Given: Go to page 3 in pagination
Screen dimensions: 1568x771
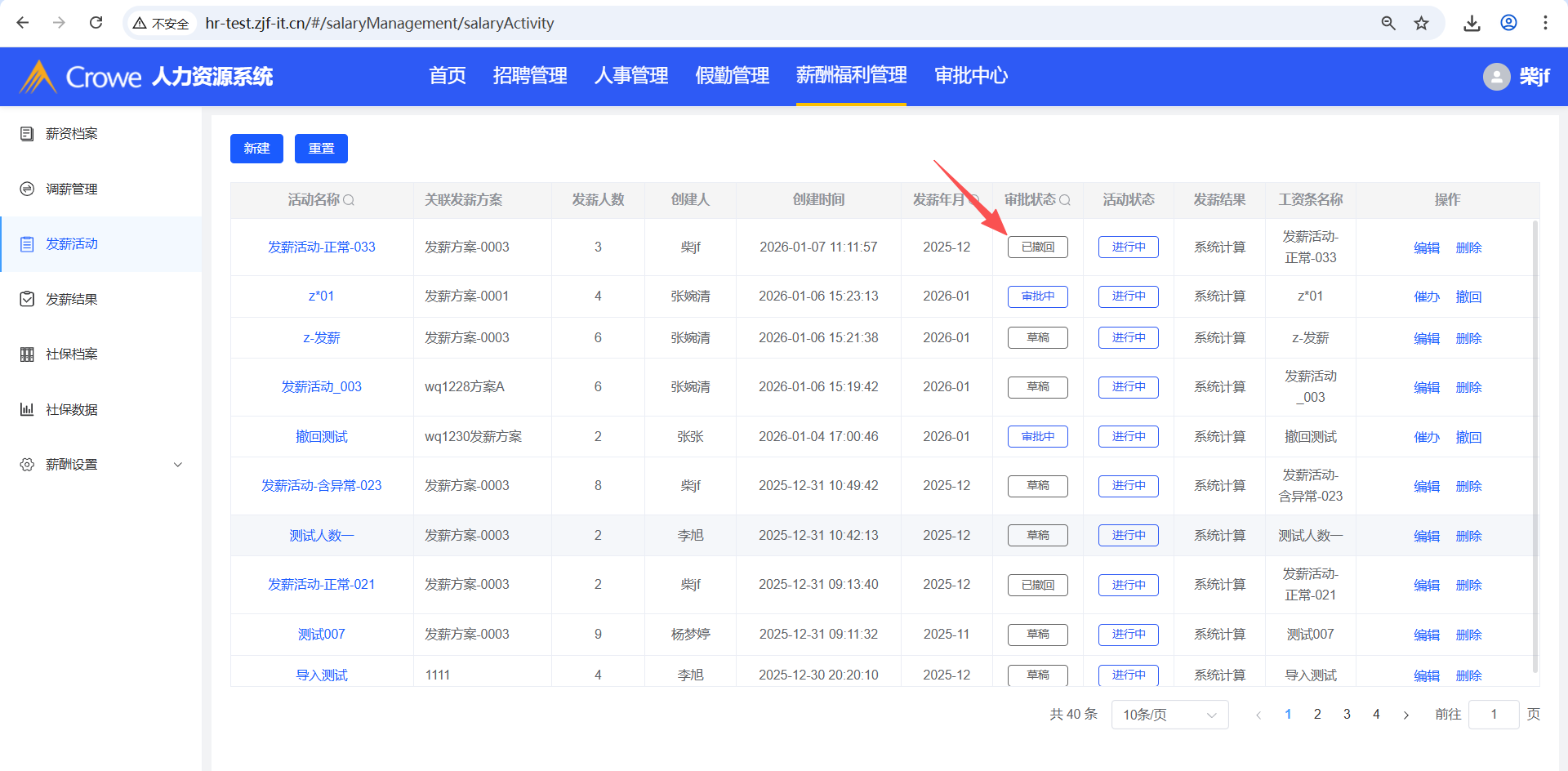Looking at the screenshot, I should [1347, 715].
